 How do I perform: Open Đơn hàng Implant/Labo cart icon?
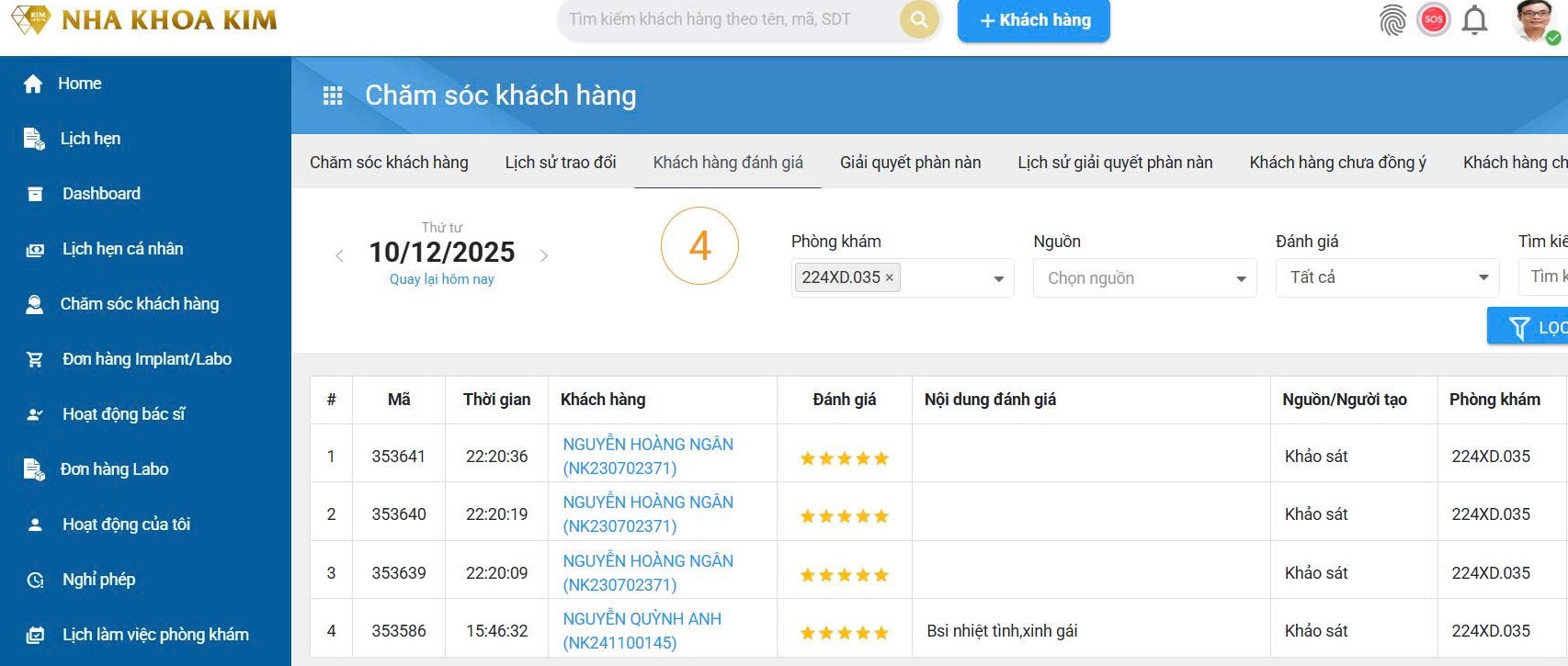point(35,359)
